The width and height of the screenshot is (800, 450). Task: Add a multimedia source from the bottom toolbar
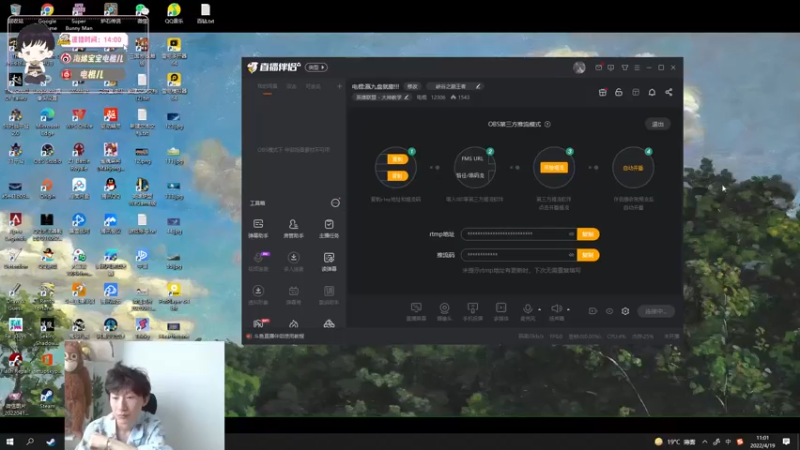tap(501, 311)
